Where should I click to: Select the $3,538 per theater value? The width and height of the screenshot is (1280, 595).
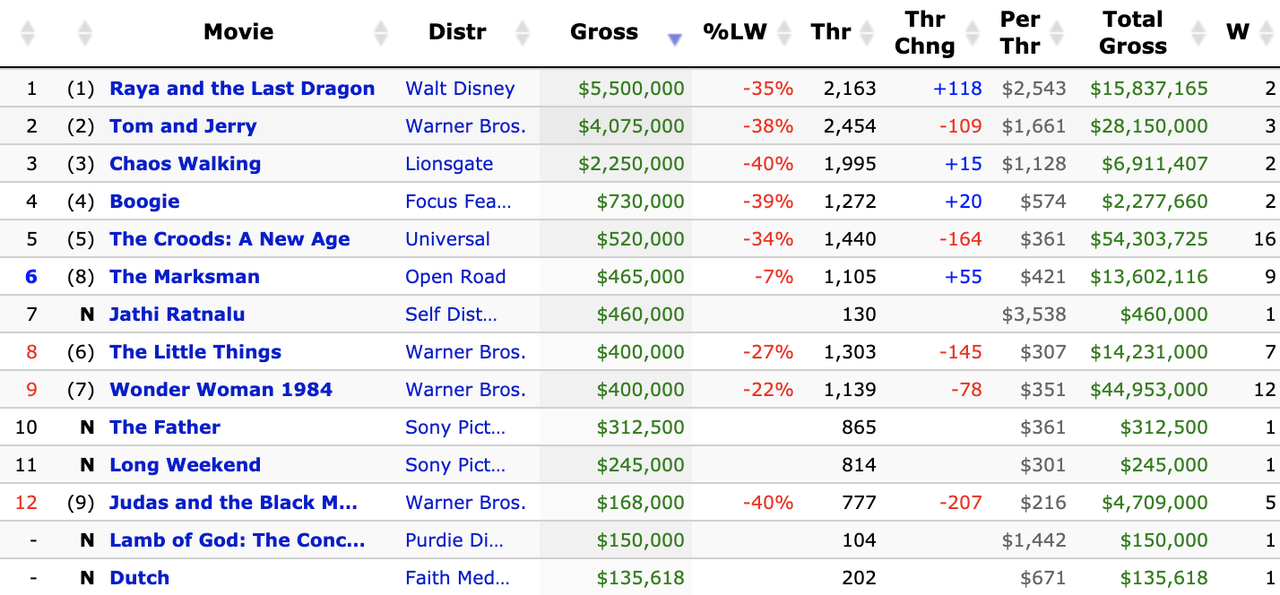click(1034, 314)
